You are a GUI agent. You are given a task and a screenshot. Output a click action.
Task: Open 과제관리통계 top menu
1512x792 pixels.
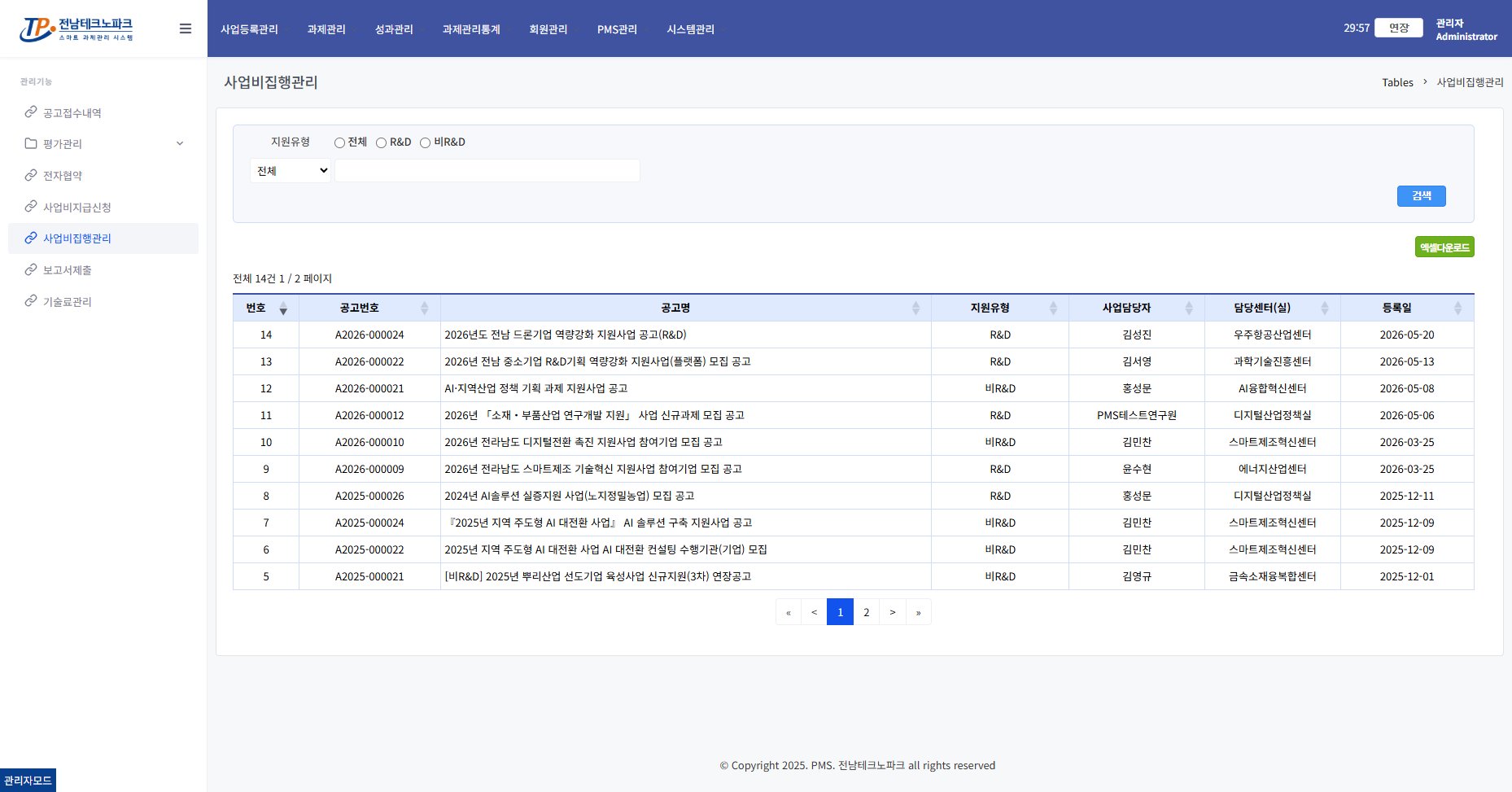point(471,29)
